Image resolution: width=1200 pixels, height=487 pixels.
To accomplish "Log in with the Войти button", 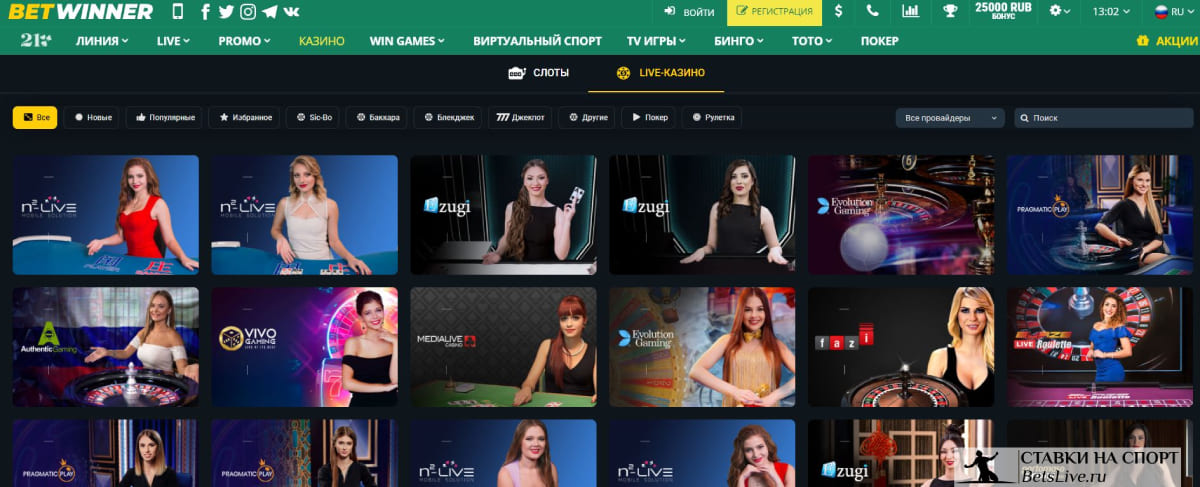I will (x=689, y=12).
